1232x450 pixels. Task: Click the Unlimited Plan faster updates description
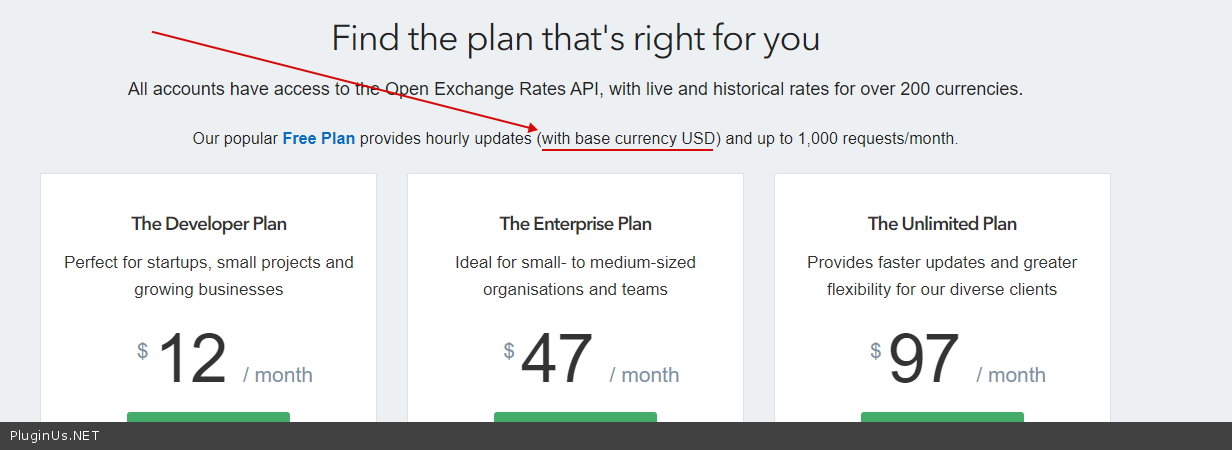942,276
